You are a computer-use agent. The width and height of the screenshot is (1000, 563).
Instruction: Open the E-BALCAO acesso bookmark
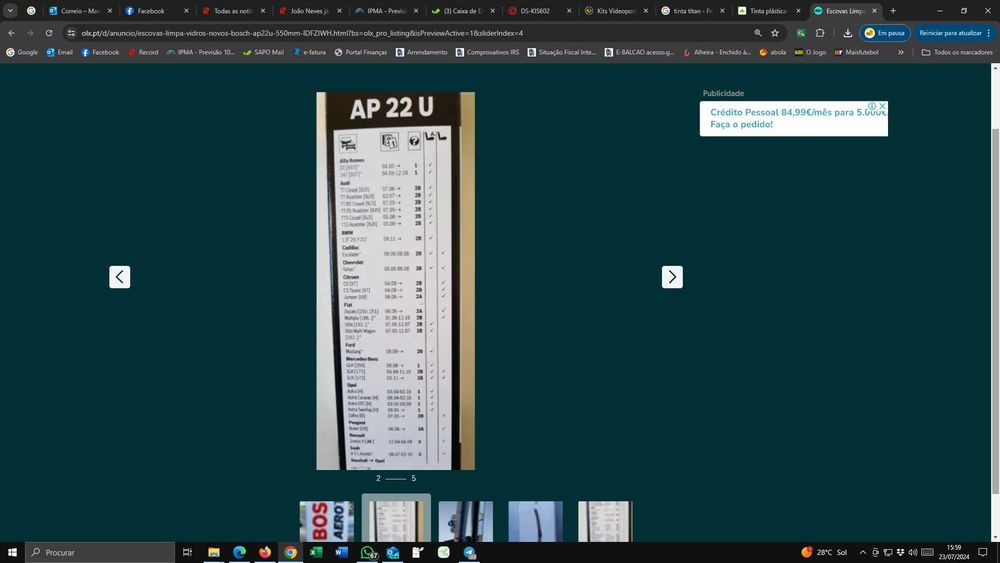[639, 52]
